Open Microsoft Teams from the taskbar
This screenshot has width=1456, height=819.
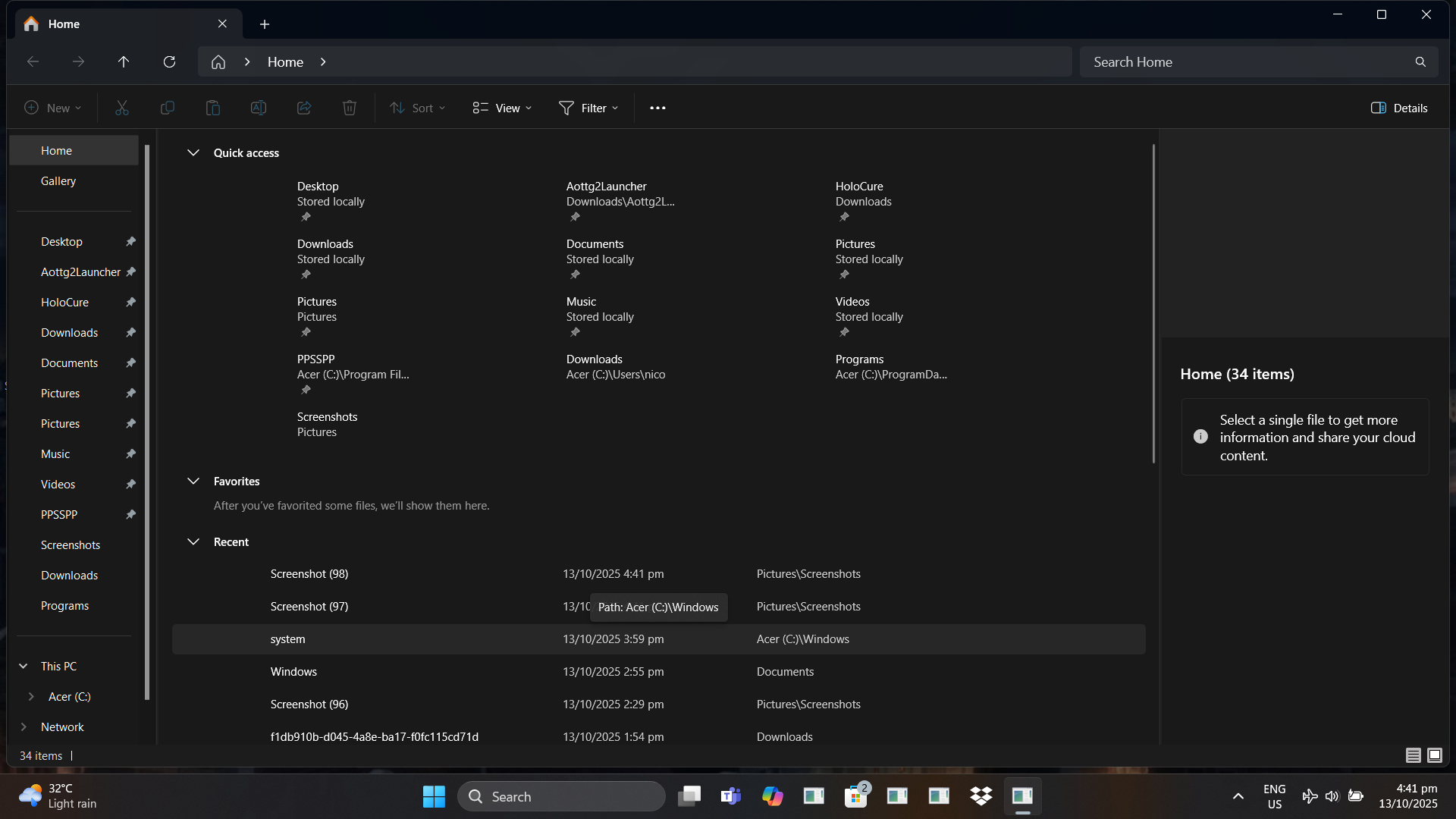click(x=731, y=796)
